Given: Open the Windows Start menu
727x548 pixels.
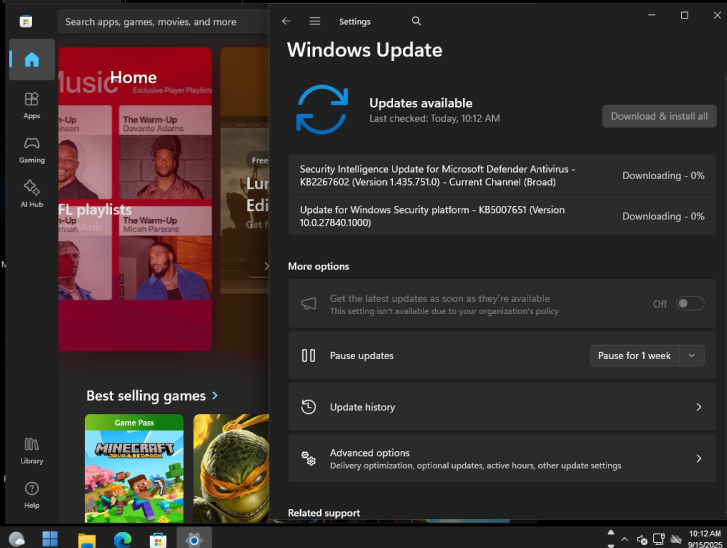Looking at the screenshot, I should (50, 539).
